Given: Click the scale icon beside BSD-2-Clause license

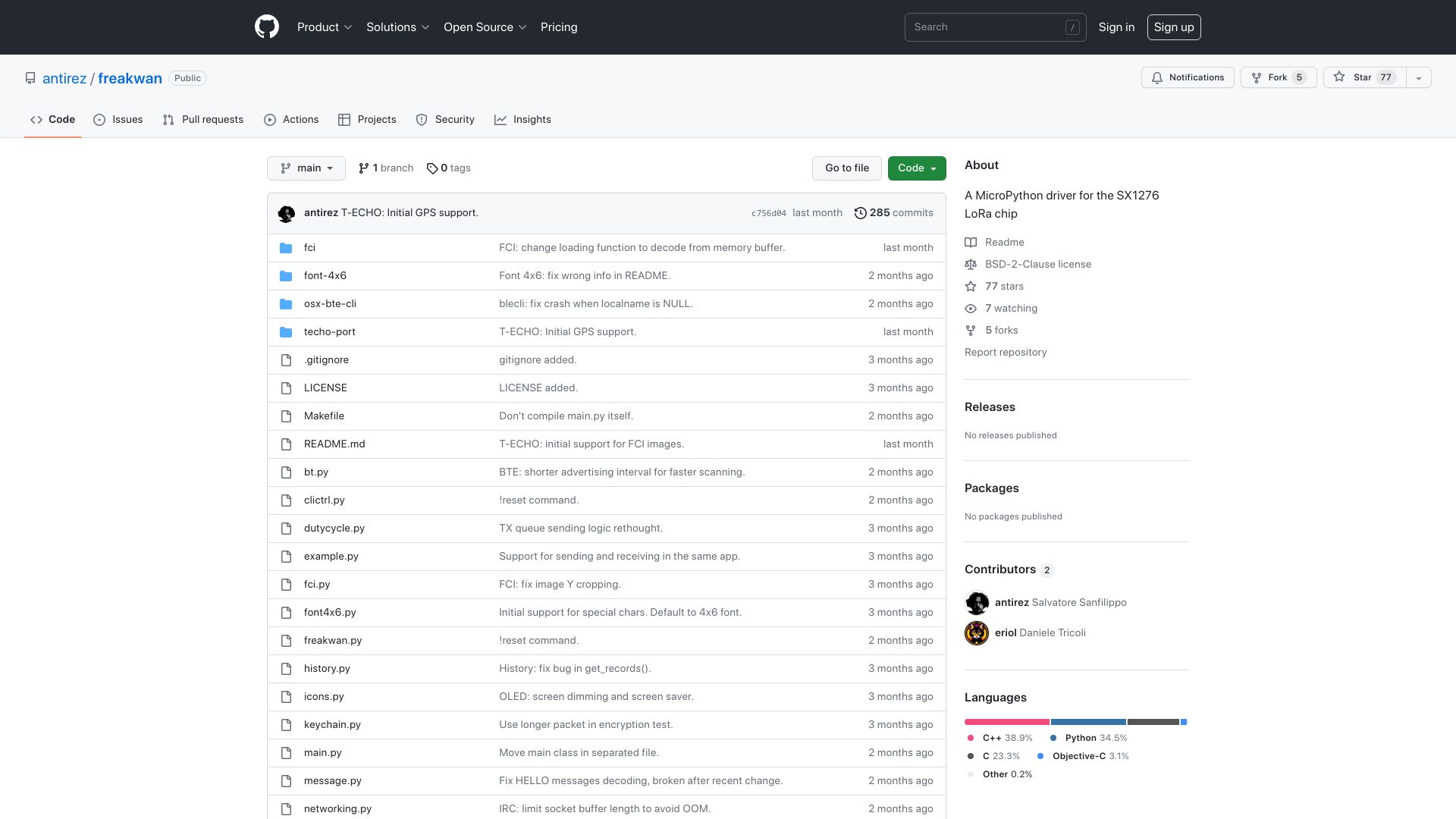Looking at the screenshot, I should point(971,265).
